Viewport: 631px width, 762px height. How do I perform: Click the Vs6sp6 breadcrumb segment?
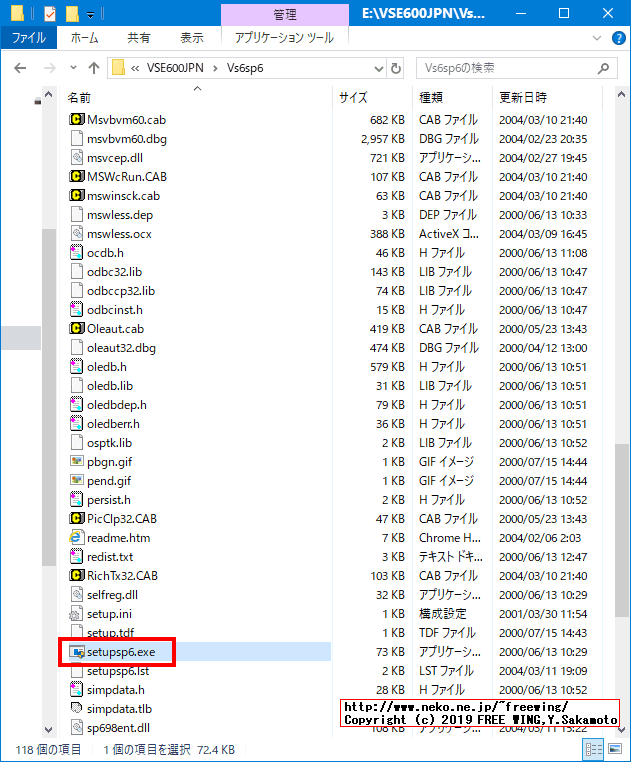(245, 68)
